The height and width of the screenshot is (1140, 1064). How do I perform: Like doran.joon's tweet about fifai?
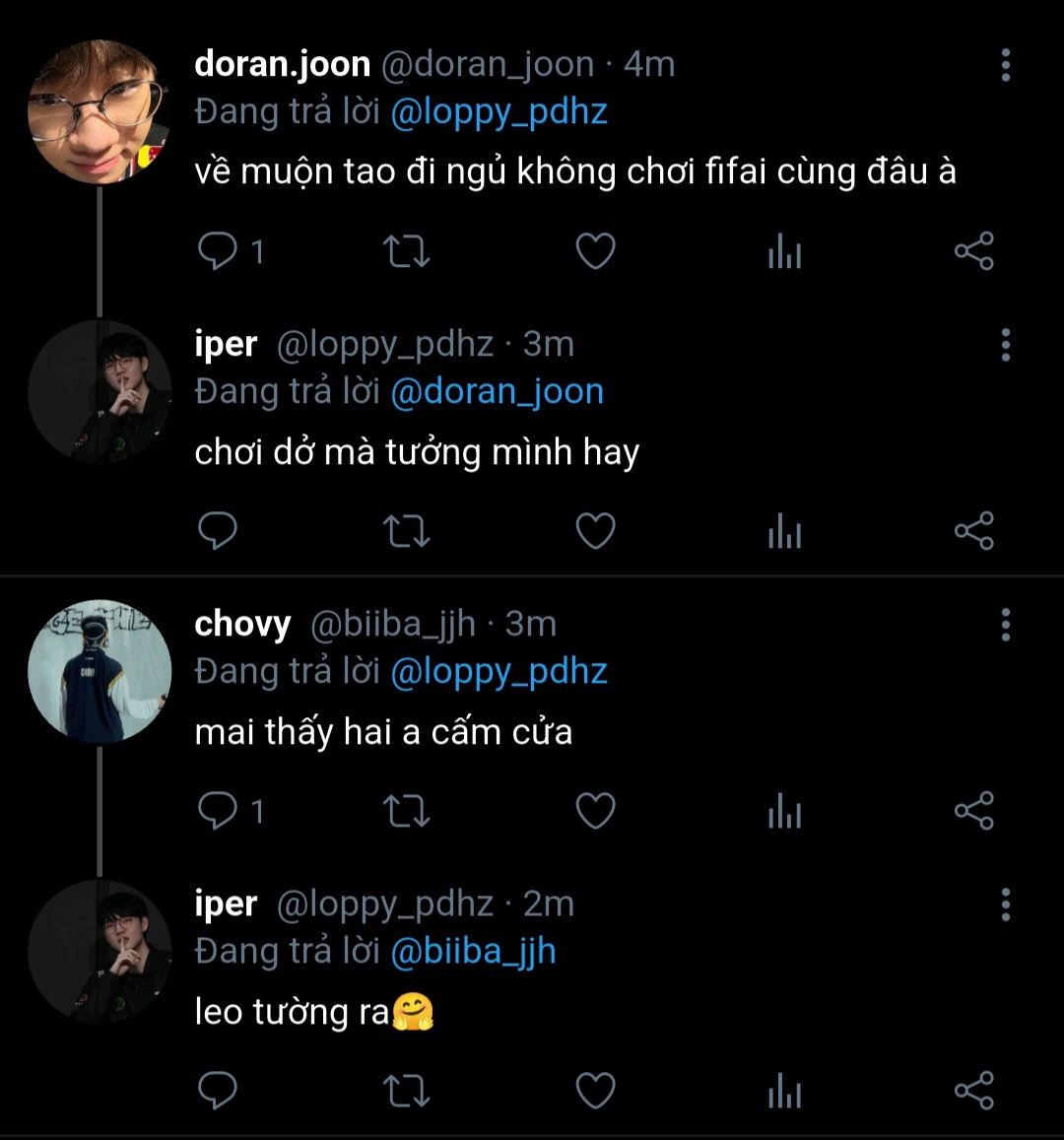595,252
